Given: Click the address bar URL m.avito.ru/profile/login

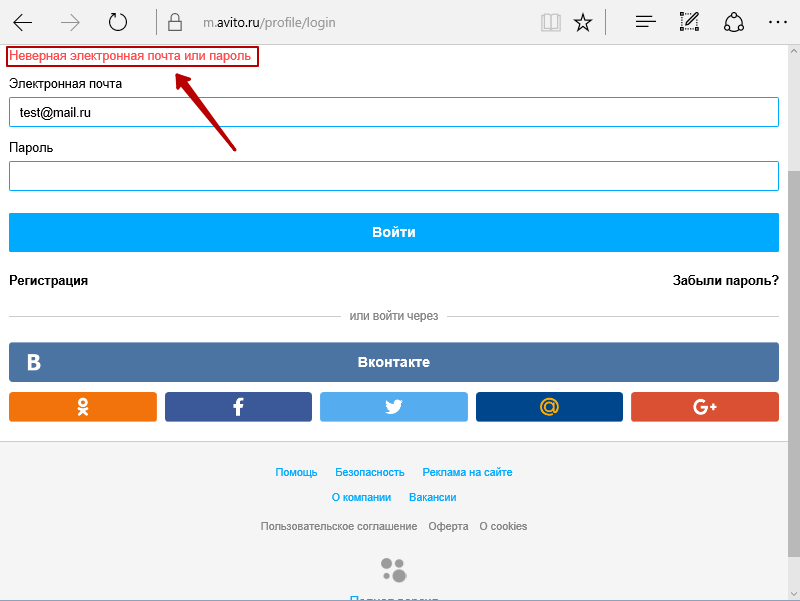Looking at the screenshot, I should click(269, 22).
